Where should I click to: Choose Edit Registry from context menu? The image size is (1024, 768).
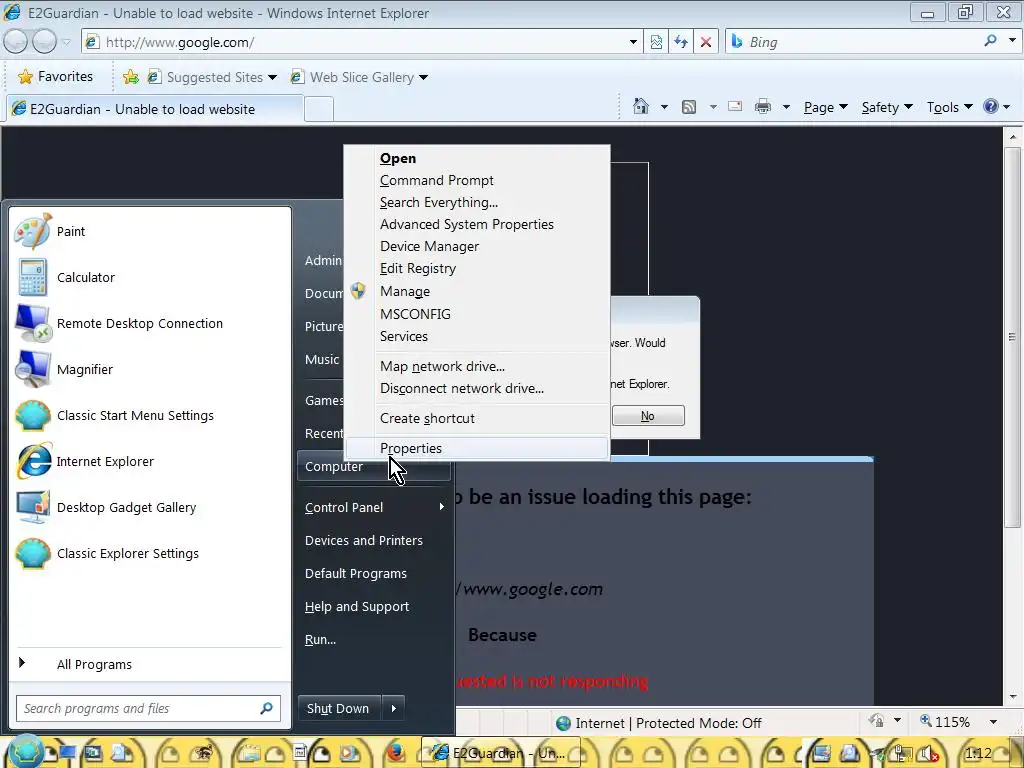[x=477, y=269]
